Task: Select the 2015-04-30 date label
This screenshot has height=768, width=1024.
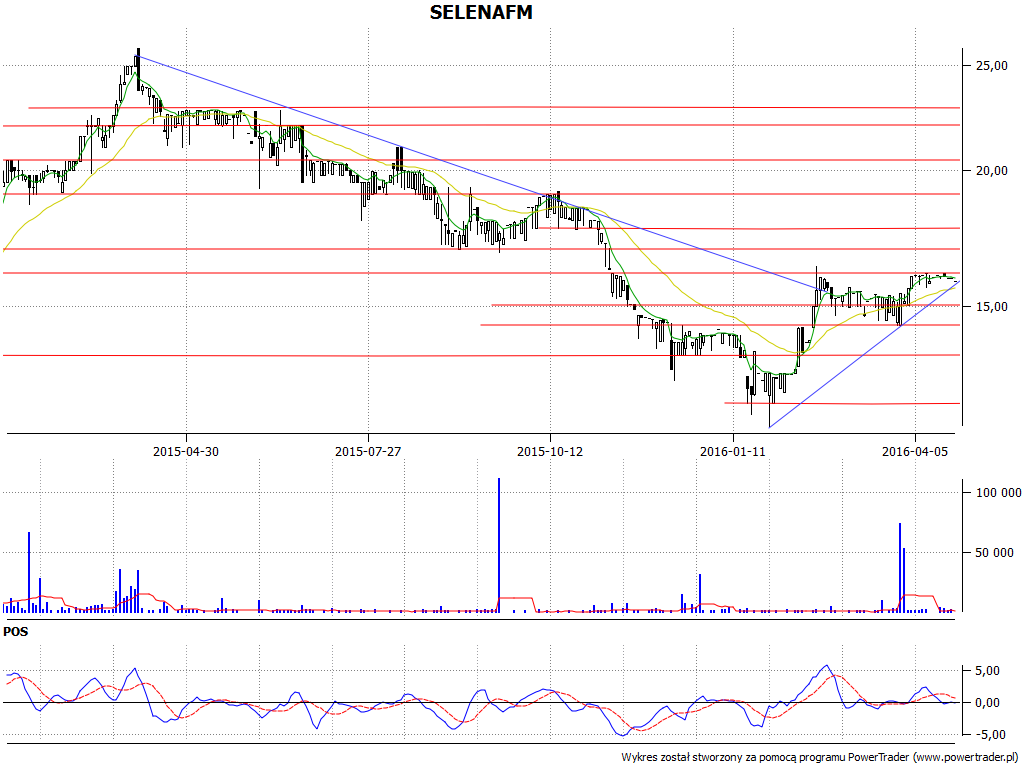Action: (185, 451)
